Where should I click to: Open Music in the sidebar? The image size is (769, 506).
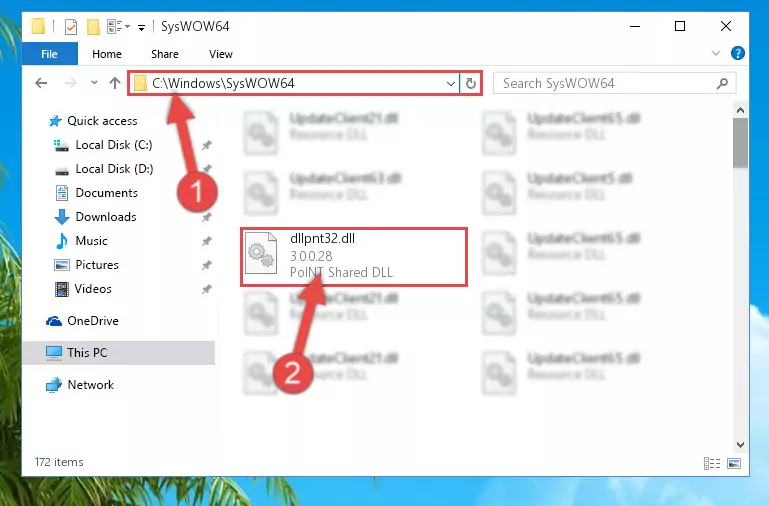pyautogui.click(x=91, y=241)
